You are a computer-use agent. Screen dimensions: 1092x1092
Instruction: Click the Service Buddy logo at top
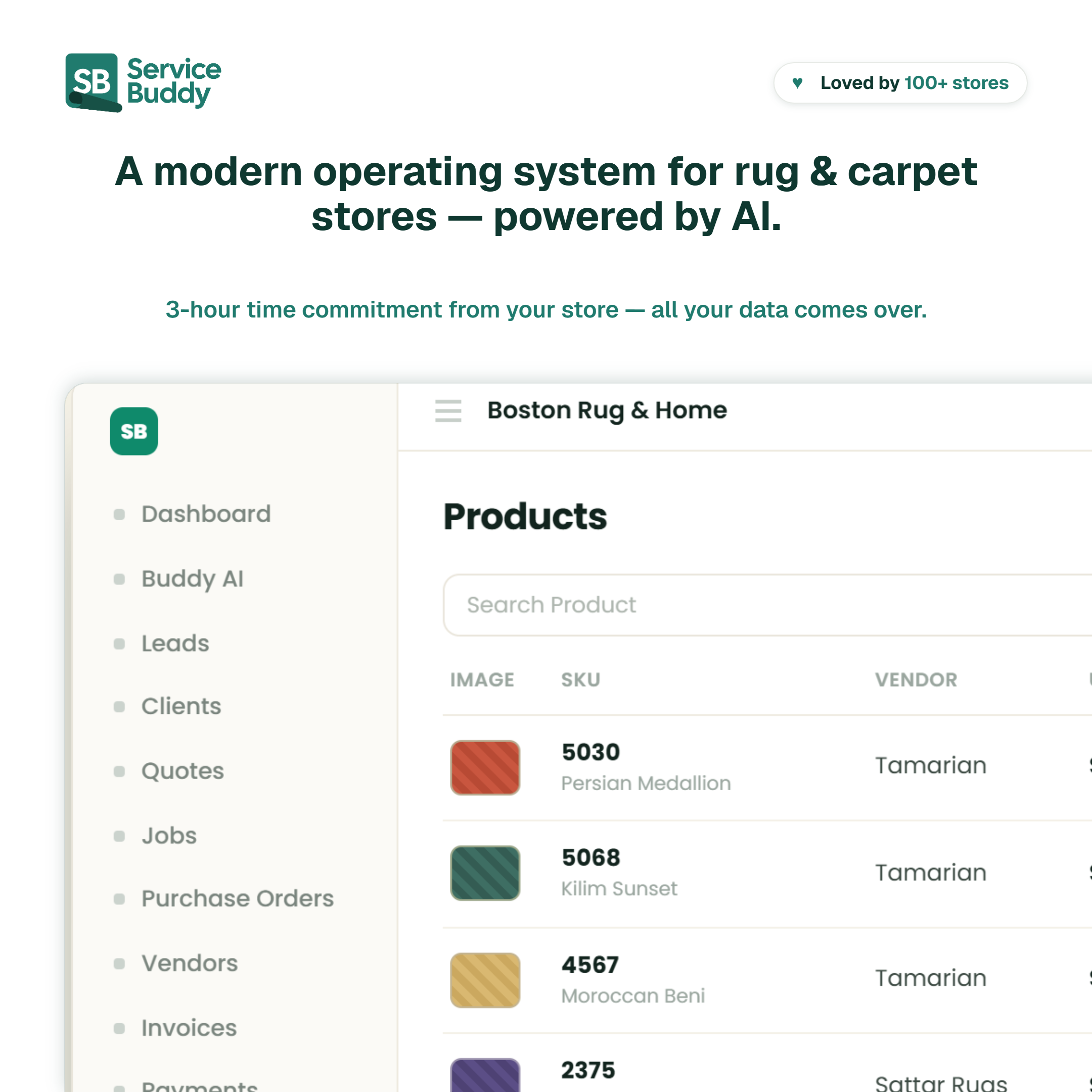[143, 82]
